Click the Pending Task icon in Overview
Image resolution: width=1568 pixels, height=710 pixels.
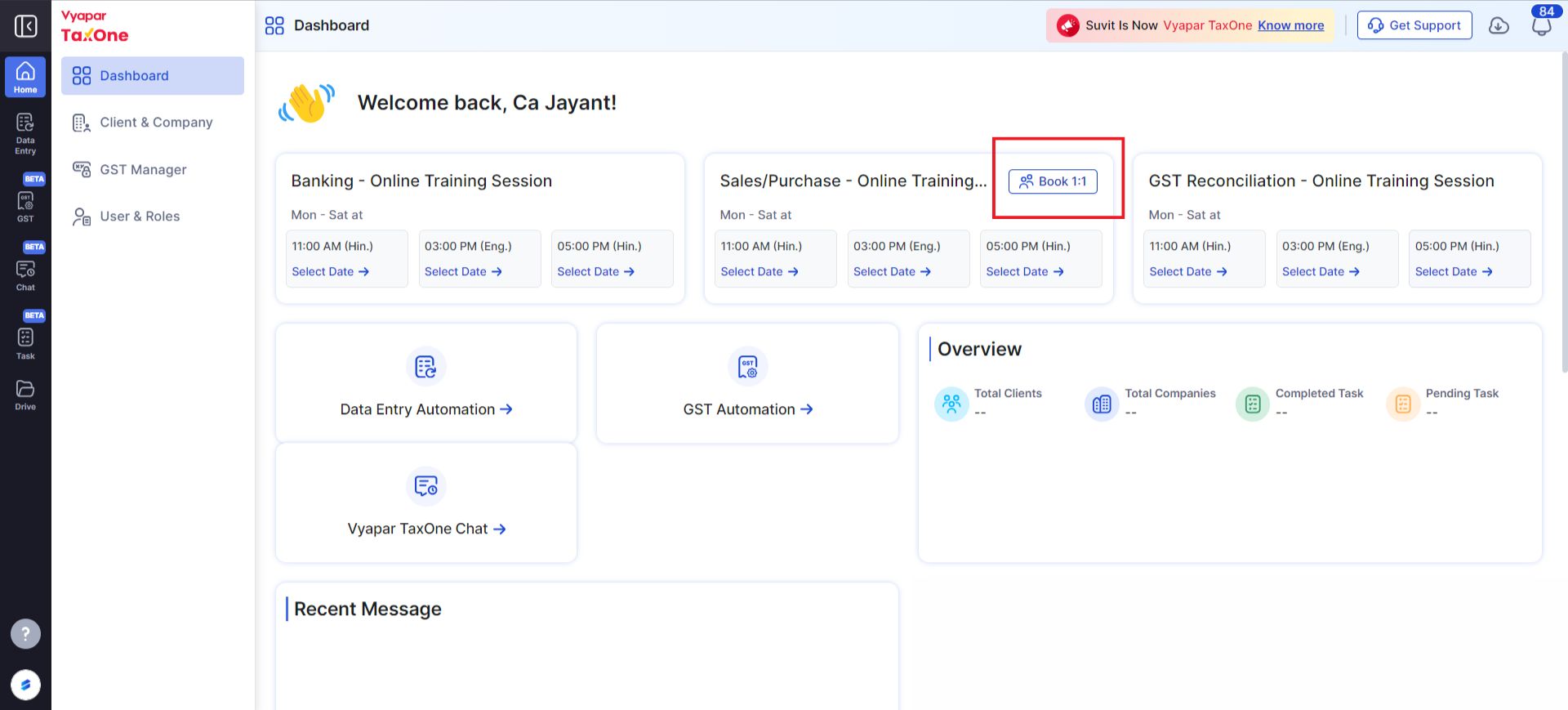pos(1403,404)
